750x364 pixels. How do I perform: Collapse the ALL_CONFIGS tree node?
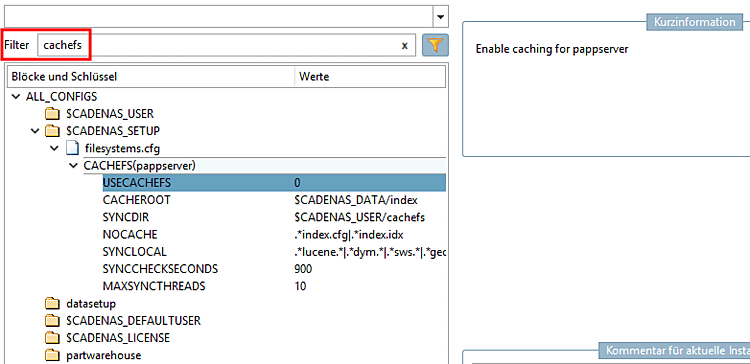(17, 97)
